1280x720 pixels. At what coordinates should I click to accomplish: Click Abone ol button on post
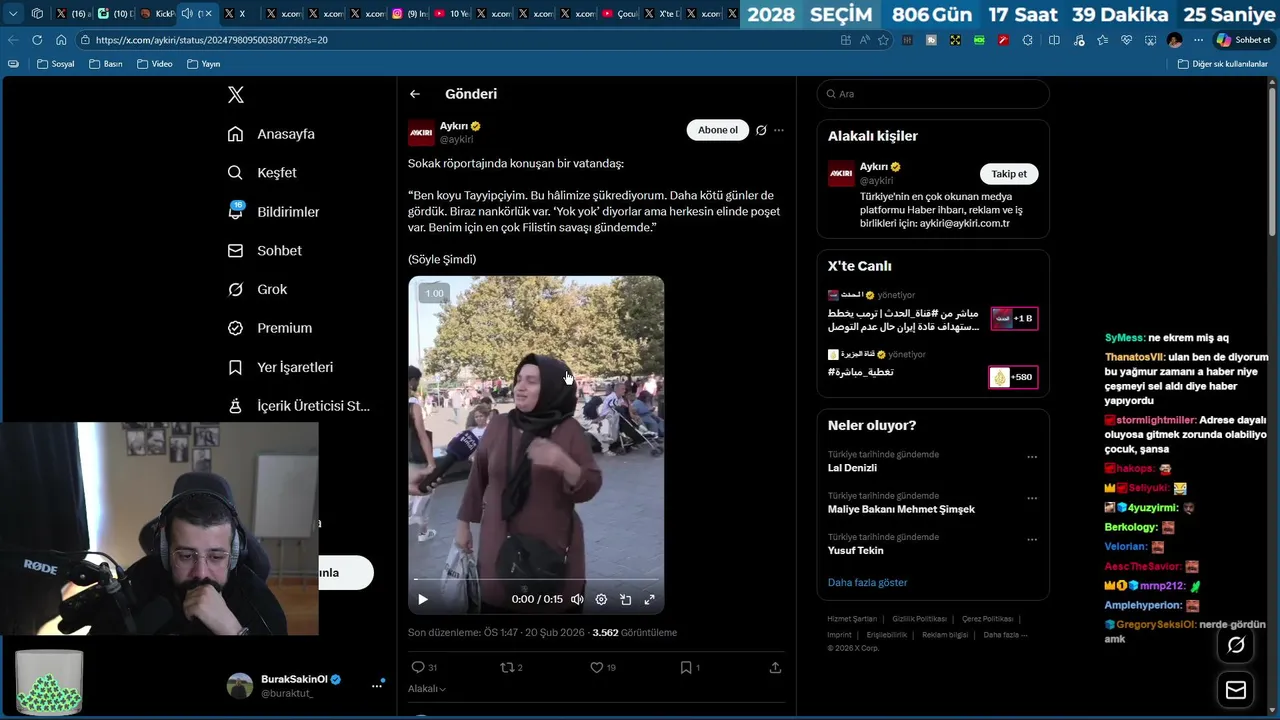tap(717, 130)
